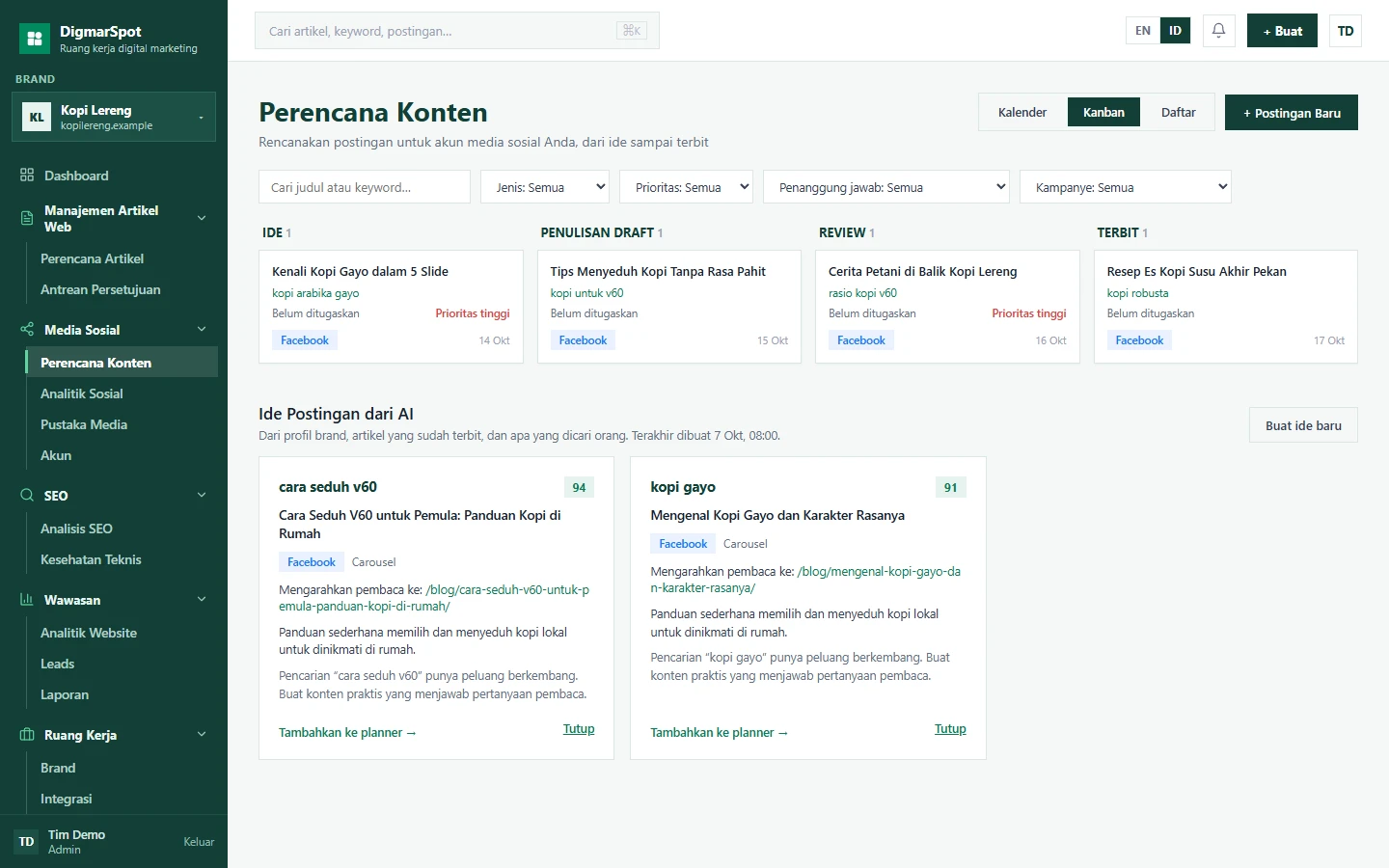1389x868 pixels.
Task: Click the SEO magnifier icon
Action: [x=27, y=496]
